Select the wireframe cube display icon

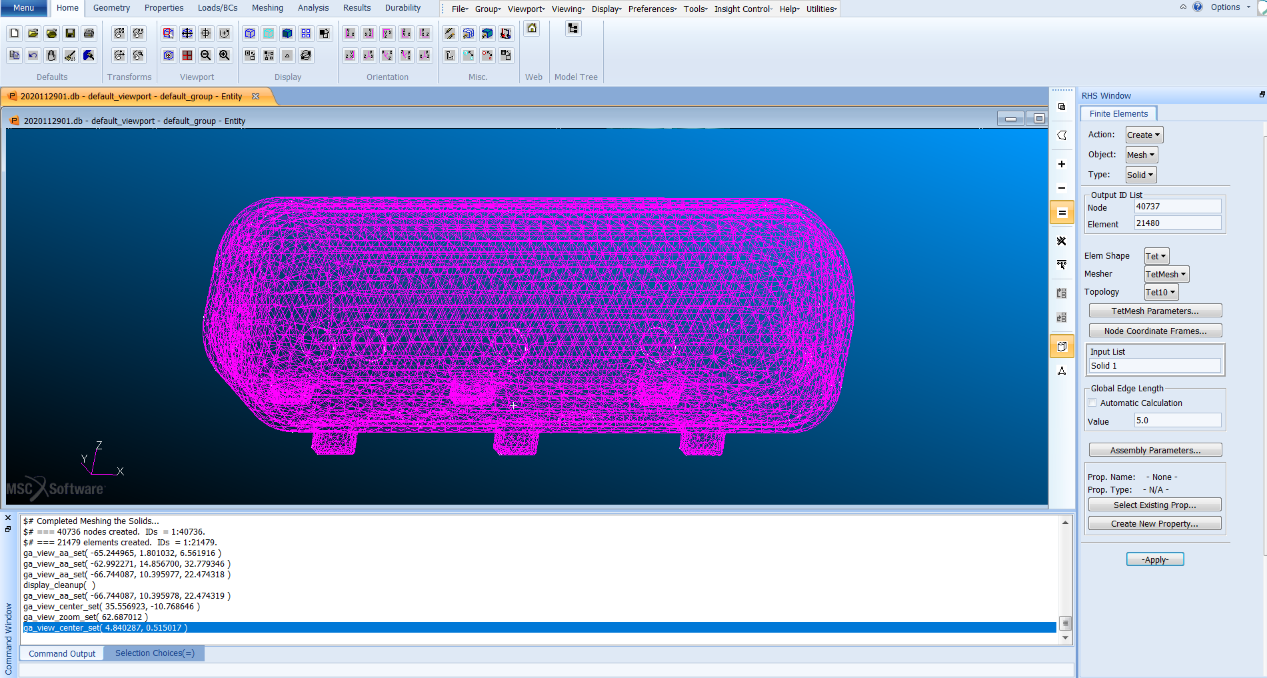click(x=250, y=33)
